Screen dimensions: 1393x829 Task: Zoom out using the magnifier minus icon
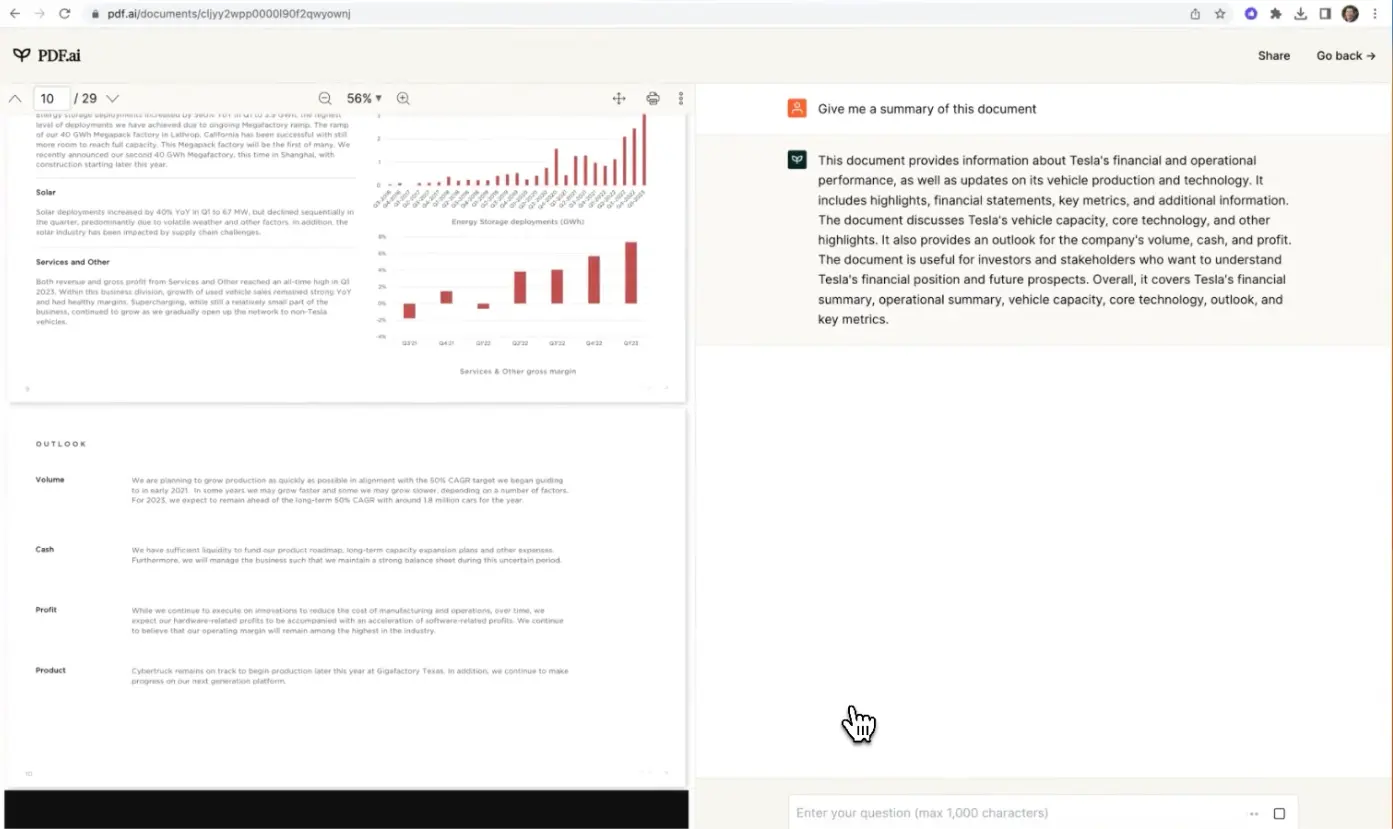click(324, 98)
